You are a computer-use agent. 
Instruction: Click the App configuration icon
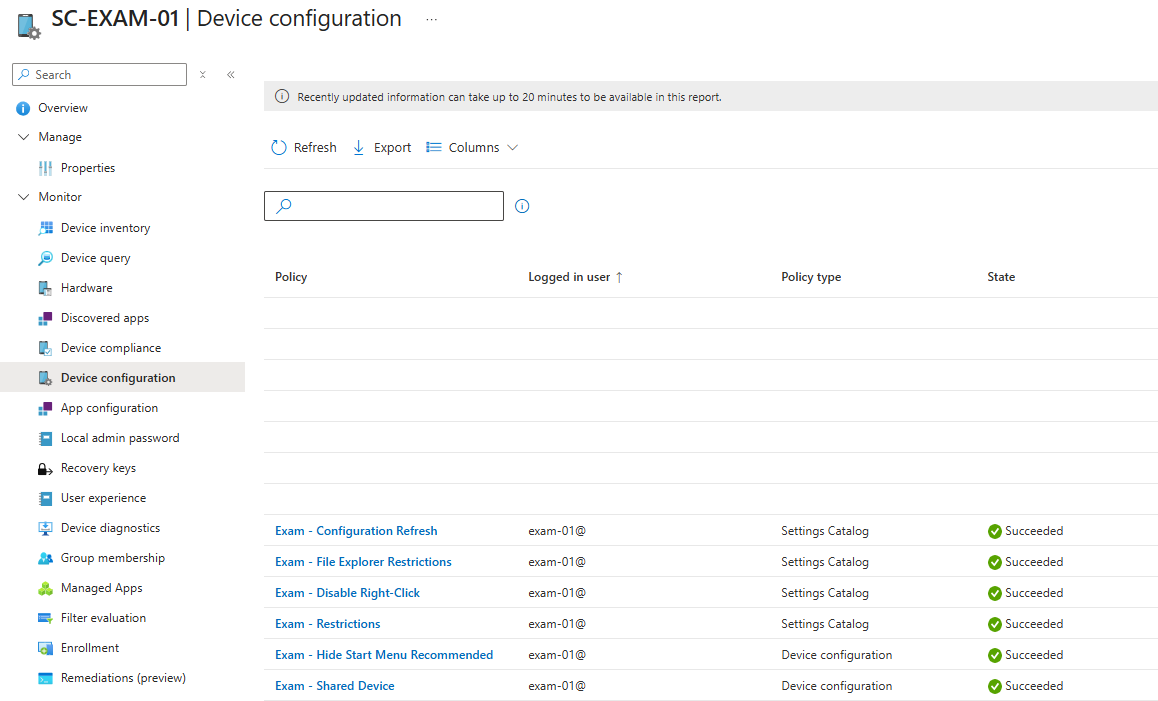click(45, 408)
